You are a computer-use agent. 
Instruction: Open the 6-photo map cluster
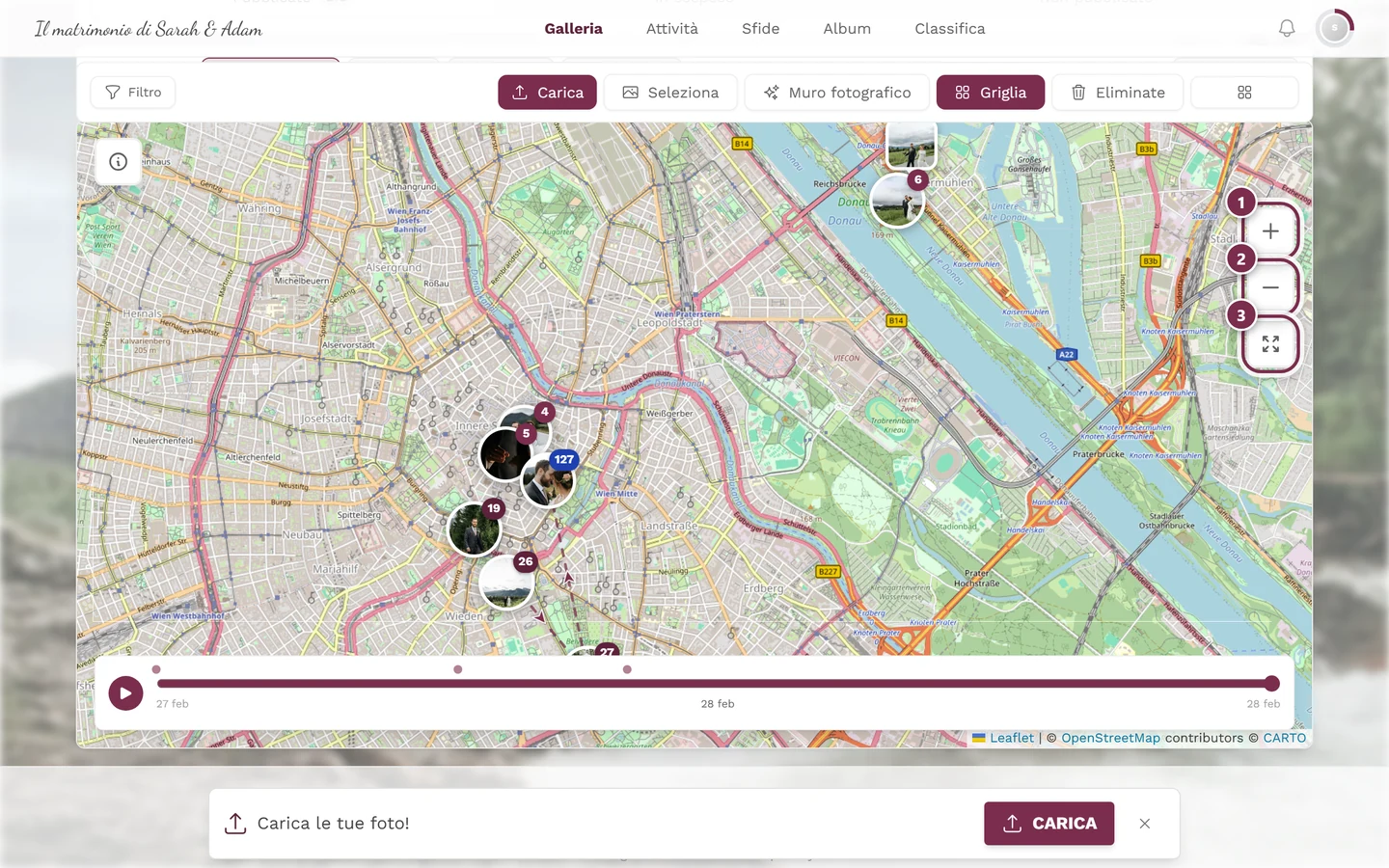898,200
